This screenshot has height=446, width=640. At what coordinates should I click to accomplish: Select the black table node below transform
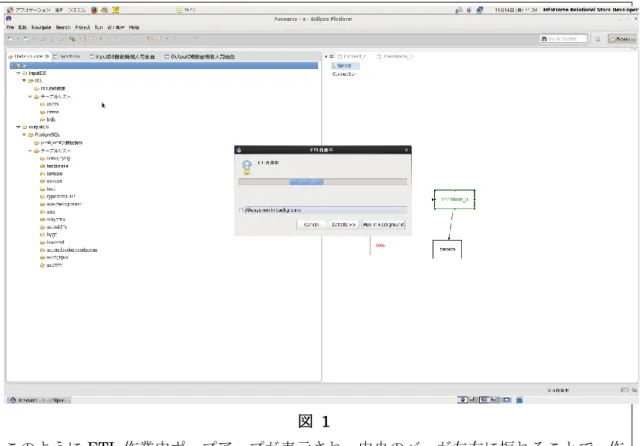pyautogui.click(x=447, y=249)
